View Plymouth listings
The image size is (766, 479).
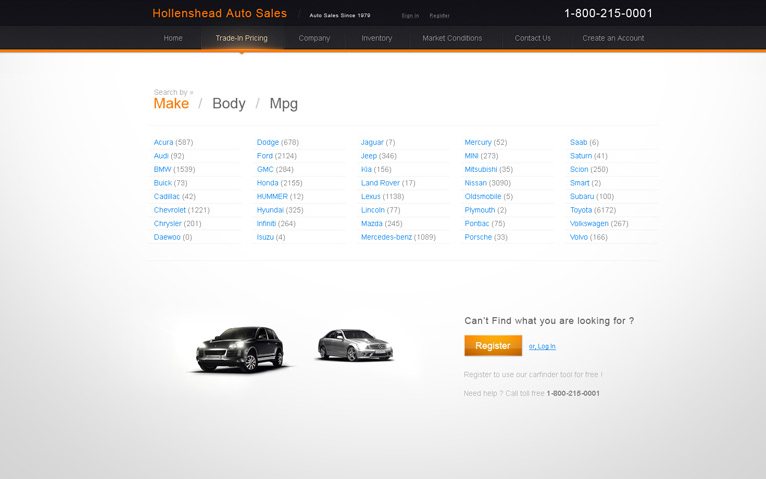pos(480,210)
